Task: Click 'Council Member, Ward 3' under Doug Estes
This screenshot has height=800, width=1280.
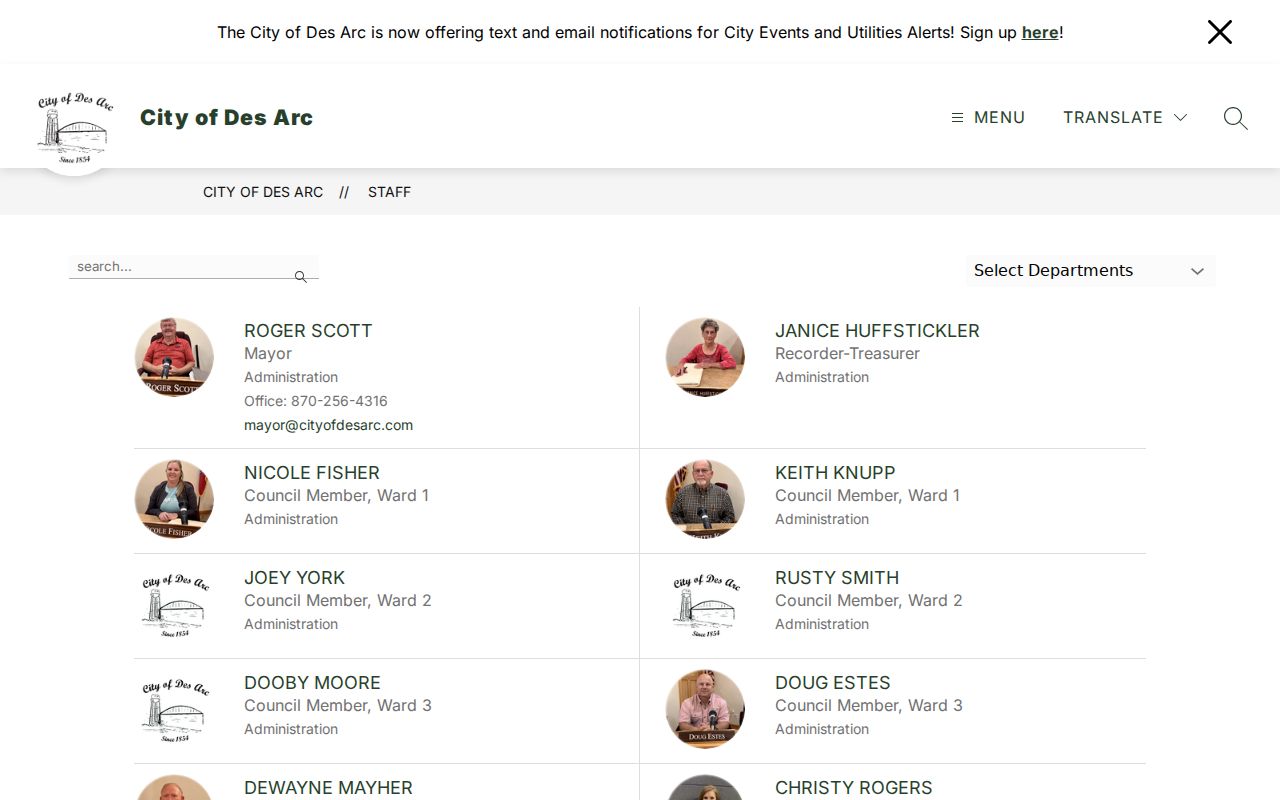Action: point(869,706)
